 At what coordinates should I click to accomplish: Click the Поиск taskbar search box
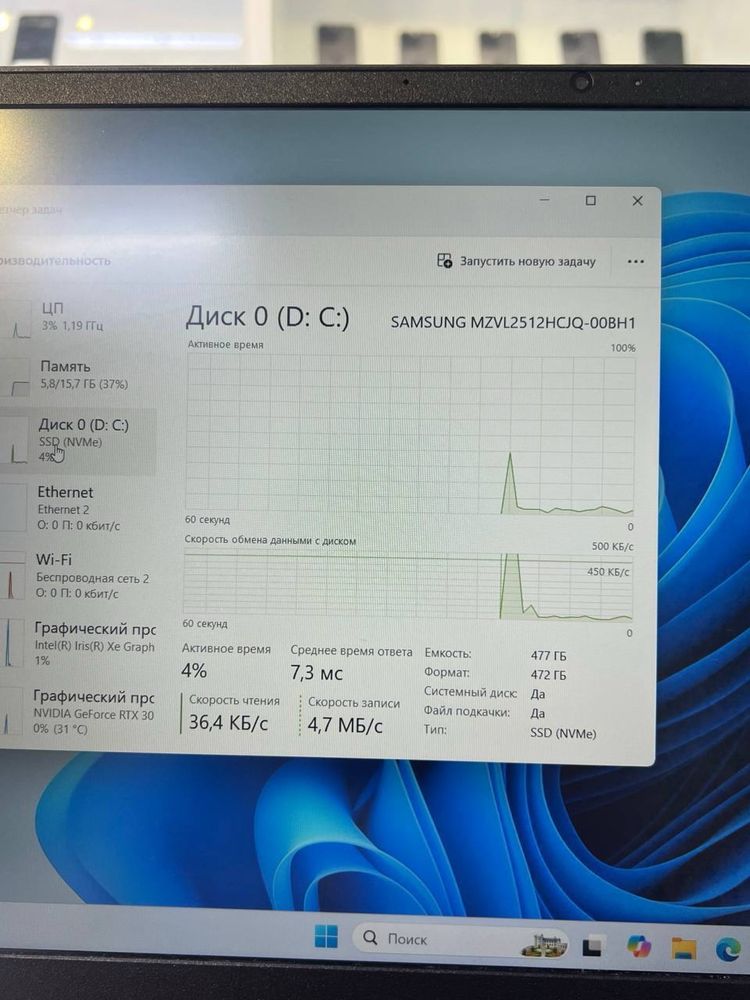click(x=459, y=939)
